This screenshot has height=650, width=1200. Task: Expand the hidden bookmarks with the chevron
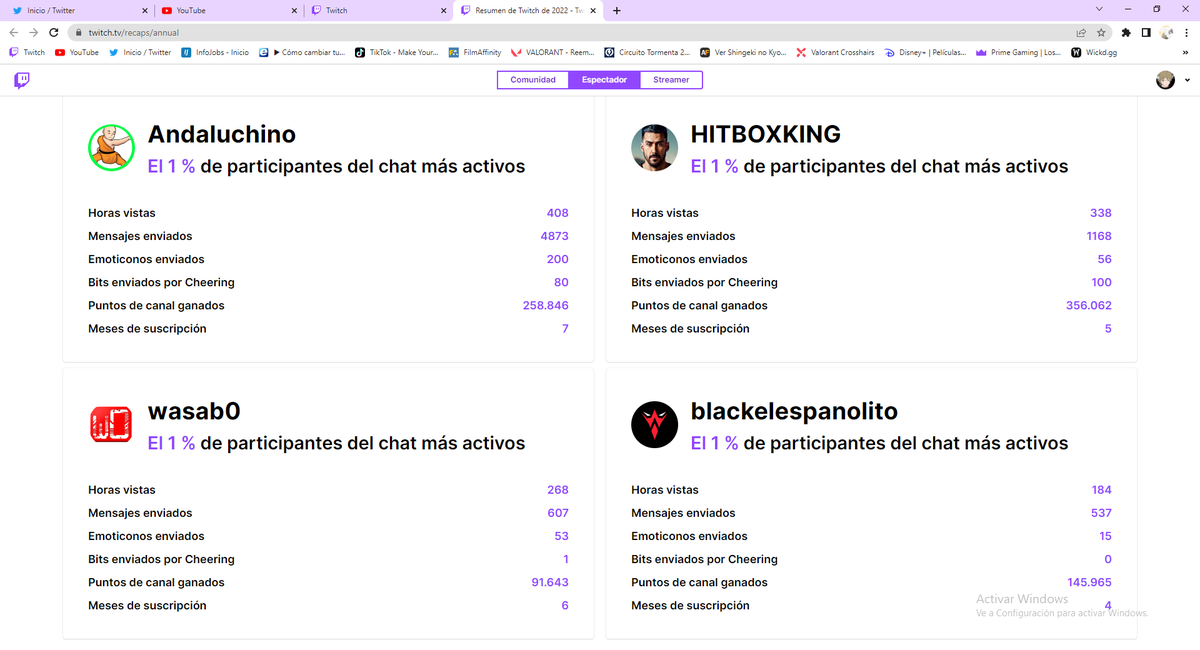[1186, 52]
